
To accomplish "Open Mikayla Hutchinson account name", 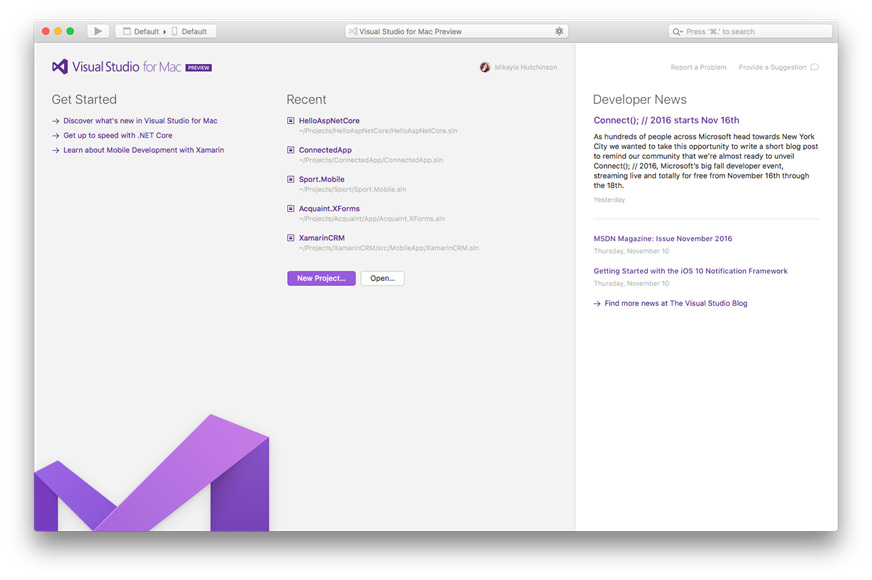I will tap(526, 67).
